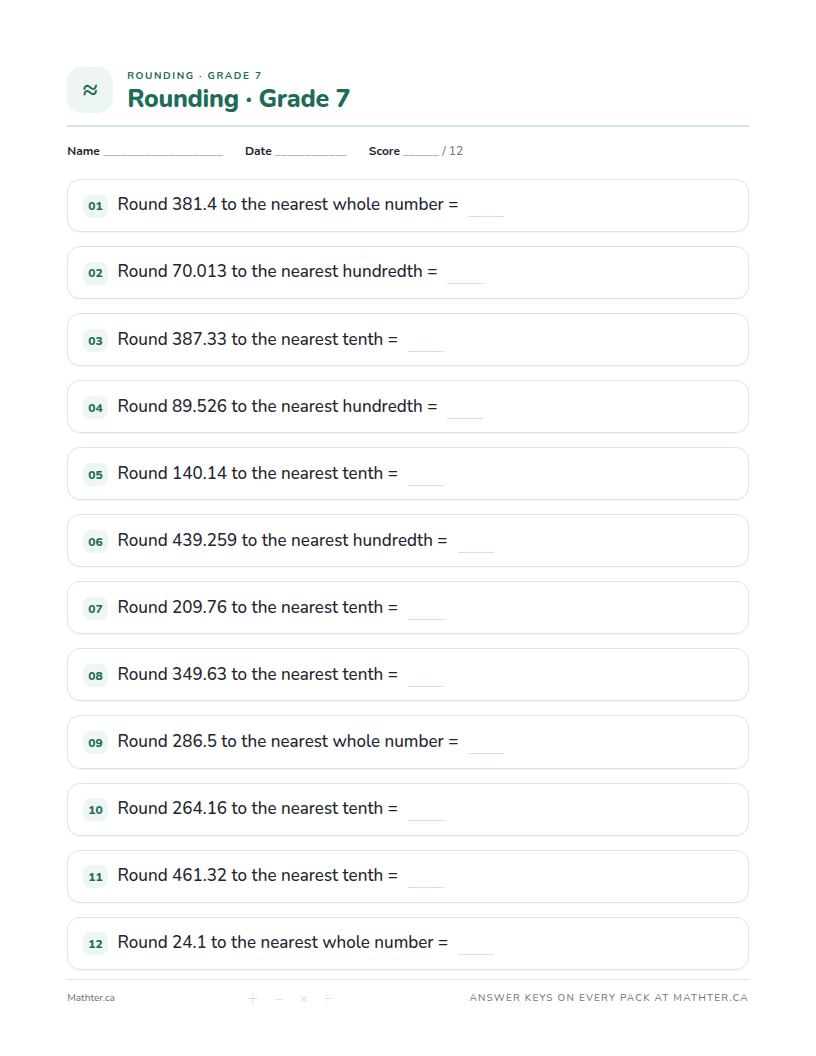Open the Mathter.ca footer link
This screenshot has height=1056, width=816.
pyautogui.click(x=91, y=998)
